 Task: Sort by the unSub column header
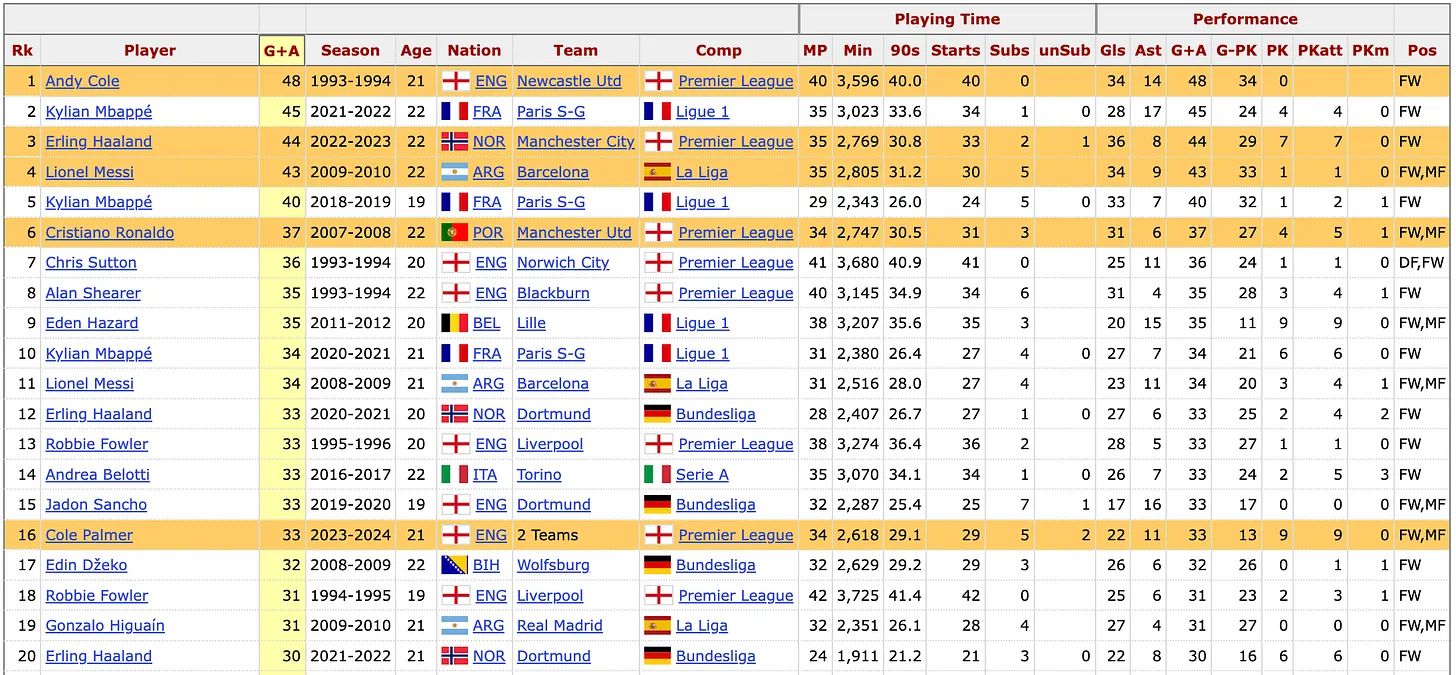click(1065, 50)
